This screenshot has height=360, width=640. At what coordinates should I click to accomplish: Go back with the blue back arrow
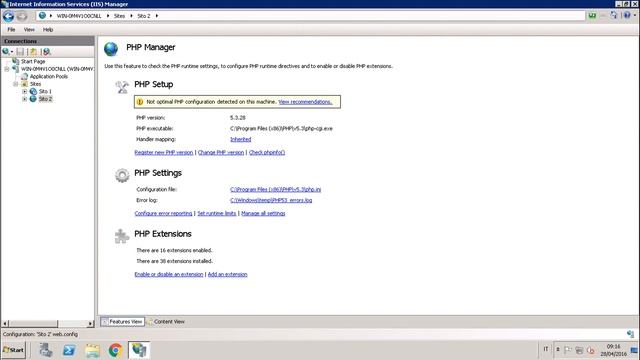[x=8, y=16]
